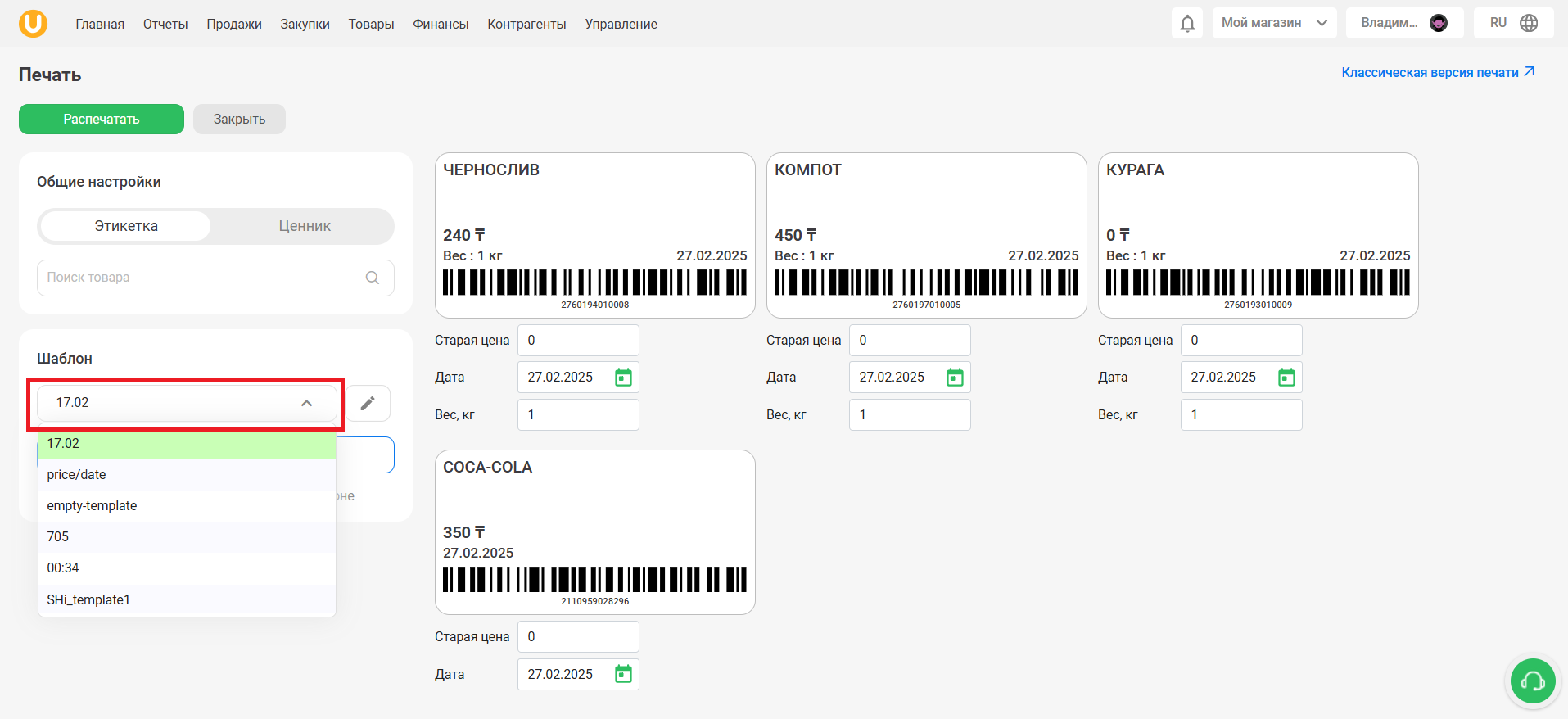The image size is (1568, 719).
Task: Click the green Распечатать button
Action: [102, 120]
